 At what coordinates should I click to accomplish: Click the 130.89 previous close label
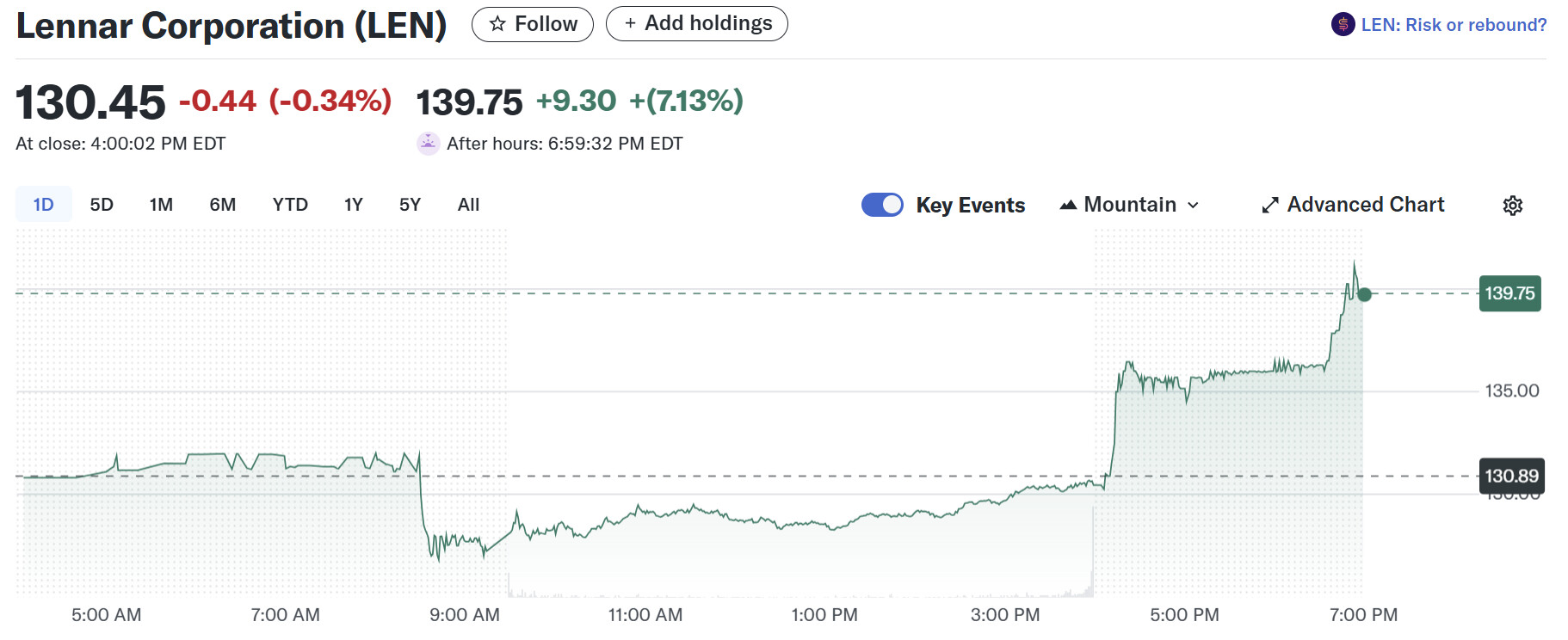click(x=1511, y=476)
